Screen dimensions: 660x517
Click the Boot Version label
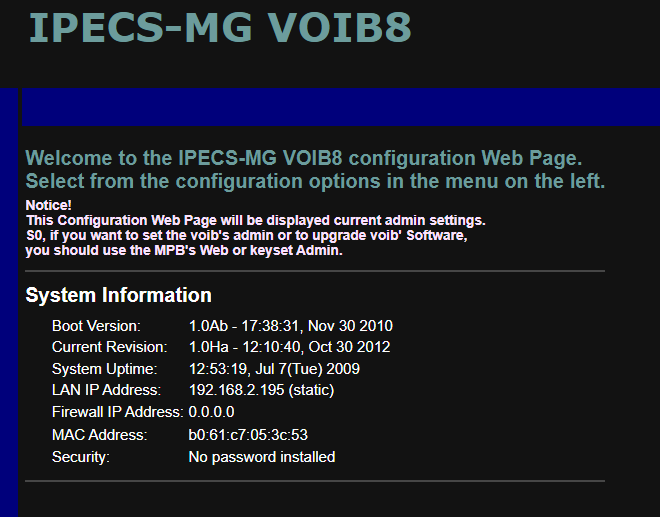pos(96,326)
